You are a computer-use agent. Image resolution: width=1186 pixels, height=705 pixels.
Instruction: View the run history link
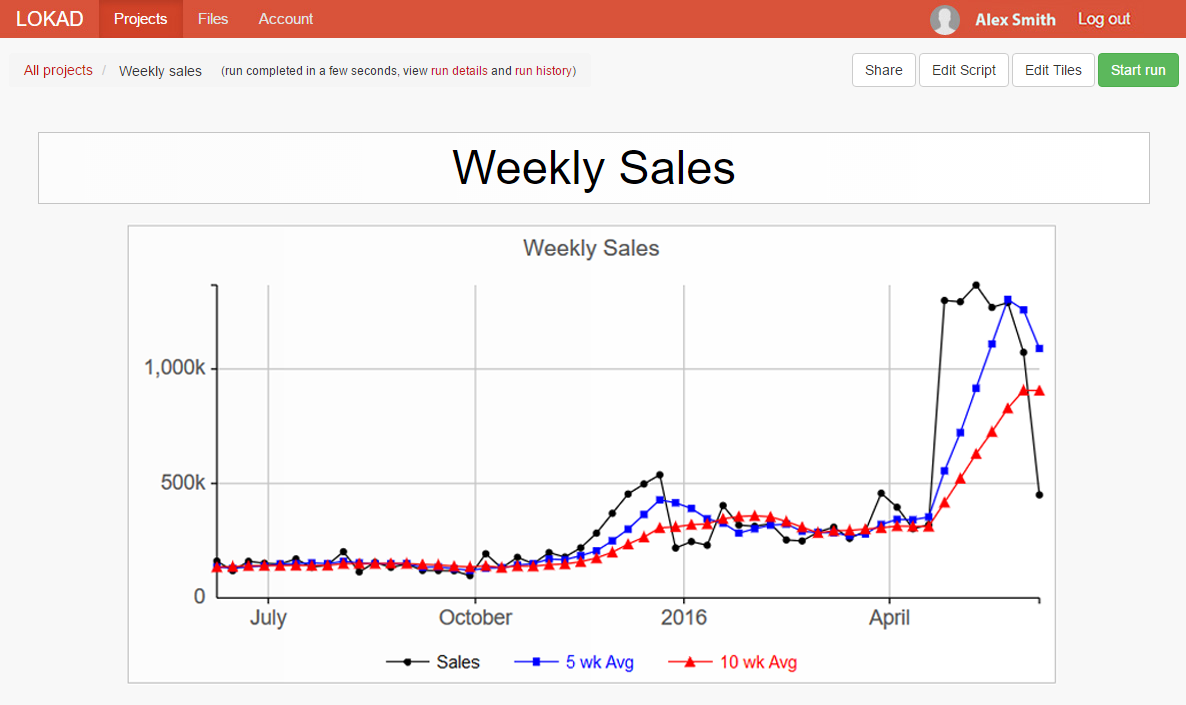click(543, 71)
